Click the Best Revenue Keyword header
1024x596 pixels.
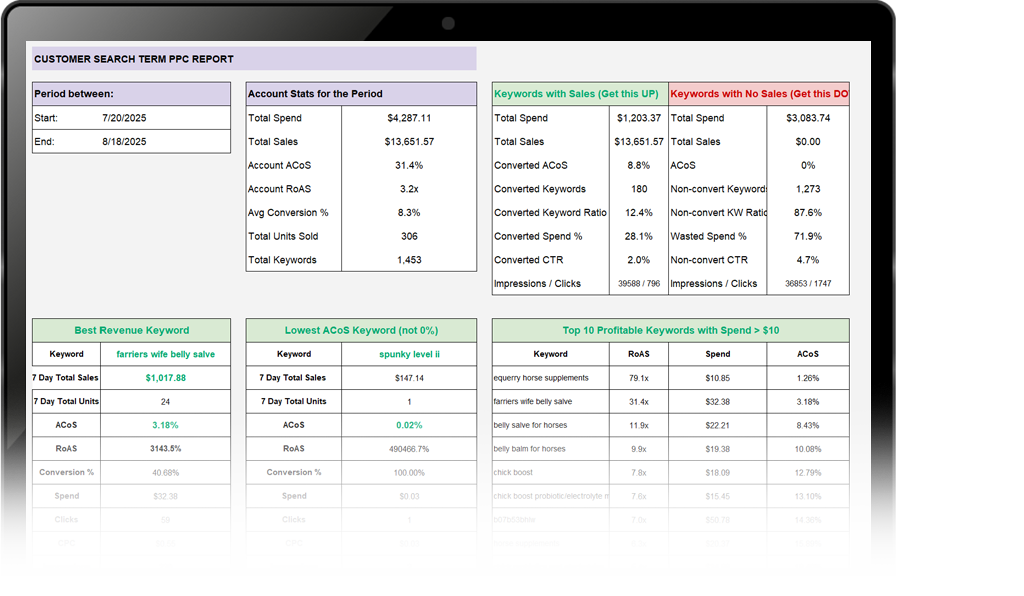coord(131,330)
